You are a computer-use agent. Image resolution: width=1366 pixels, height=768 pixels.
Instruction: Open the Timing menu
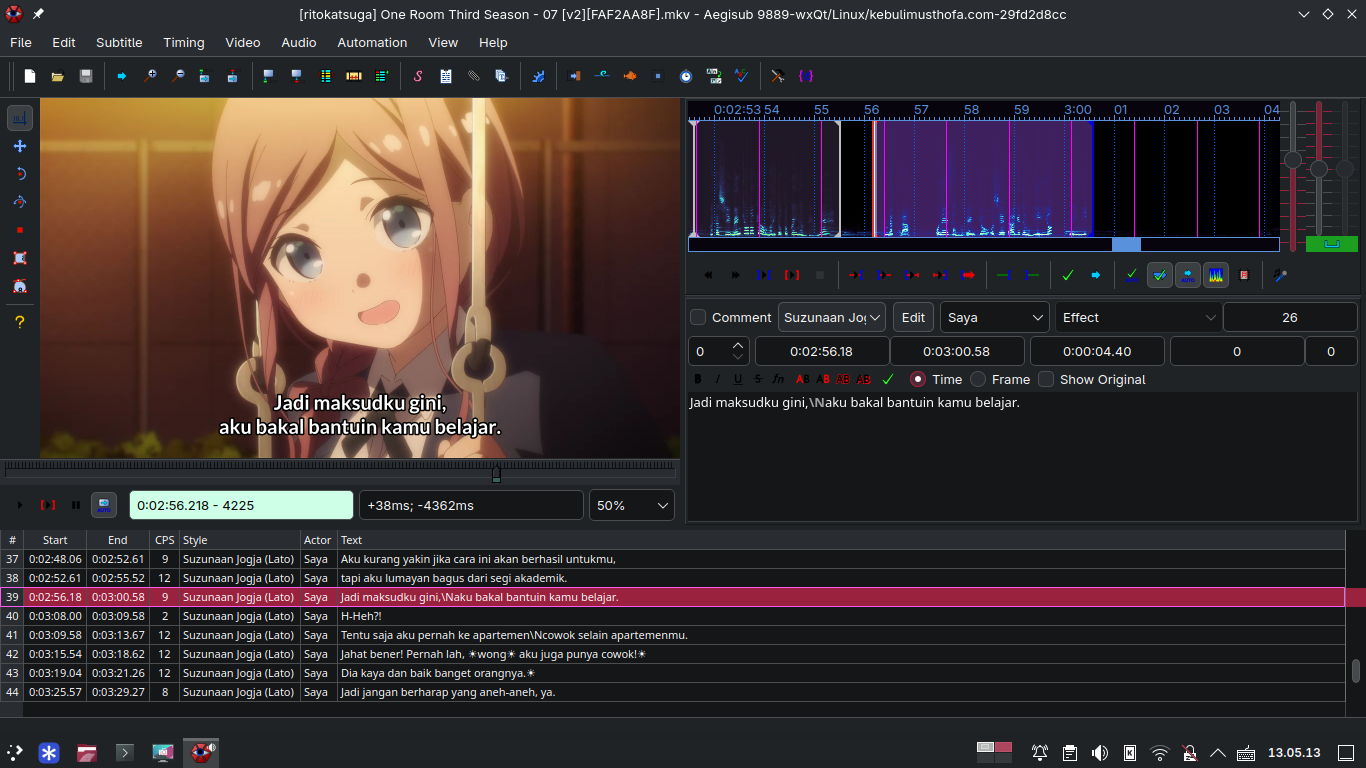[184, 42]
